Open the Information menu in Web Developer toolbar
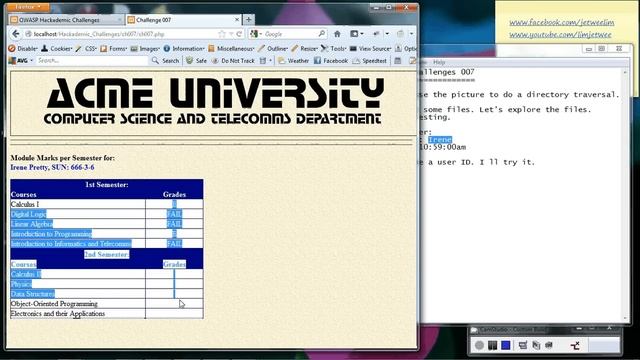640x360 pixels. [x=184, y=49]
